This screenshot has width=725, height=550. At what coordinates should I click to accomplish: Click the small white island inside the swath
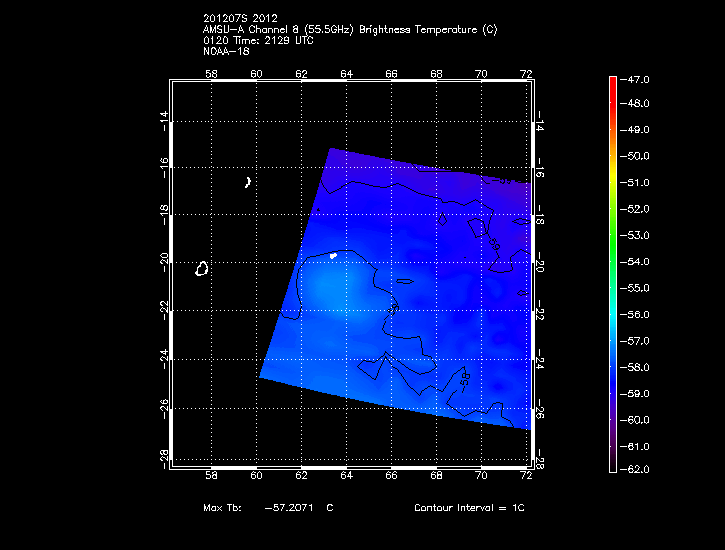333,255
